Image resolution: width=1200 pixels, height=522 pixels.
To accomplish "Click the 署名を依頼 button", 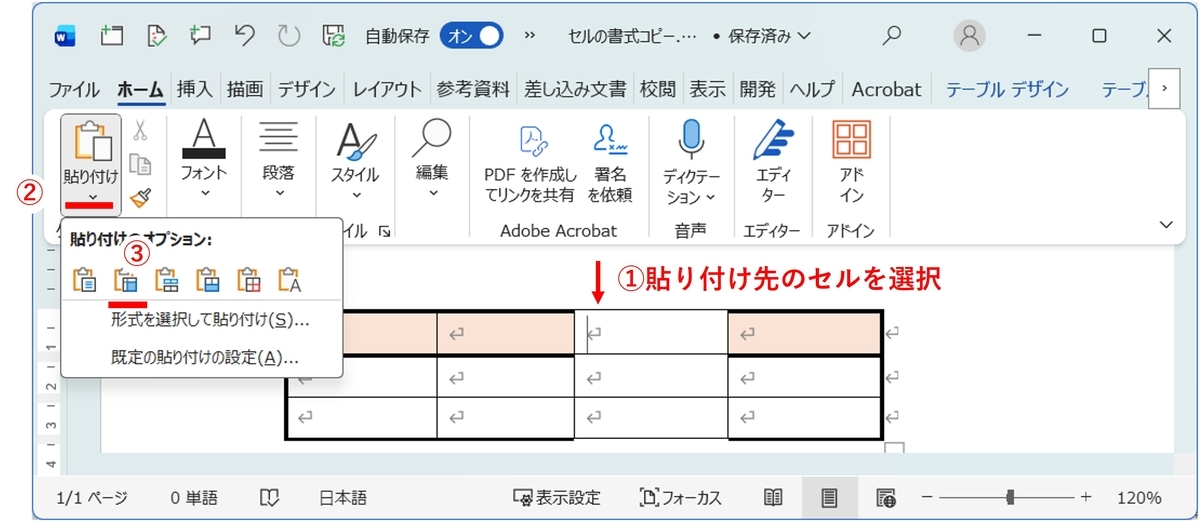I will tap(609, 163).
